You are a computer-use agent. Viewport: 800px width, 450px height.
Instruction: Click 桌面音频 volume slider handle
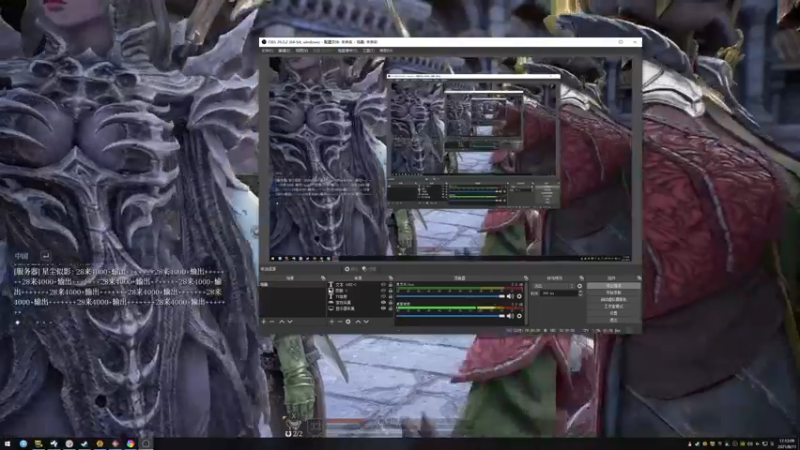502,316
